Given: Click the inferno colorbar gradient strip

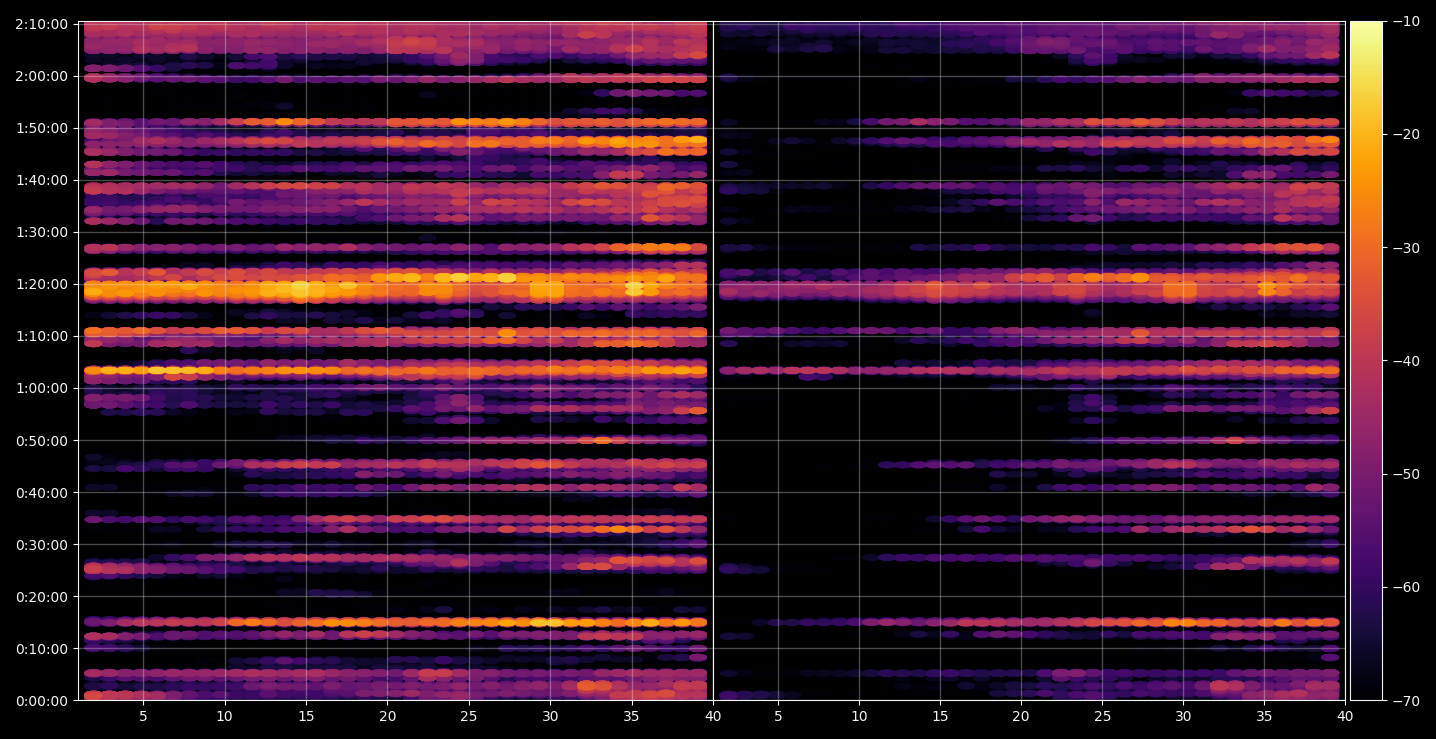Looking at the screenshot, I should point(1366,361).
